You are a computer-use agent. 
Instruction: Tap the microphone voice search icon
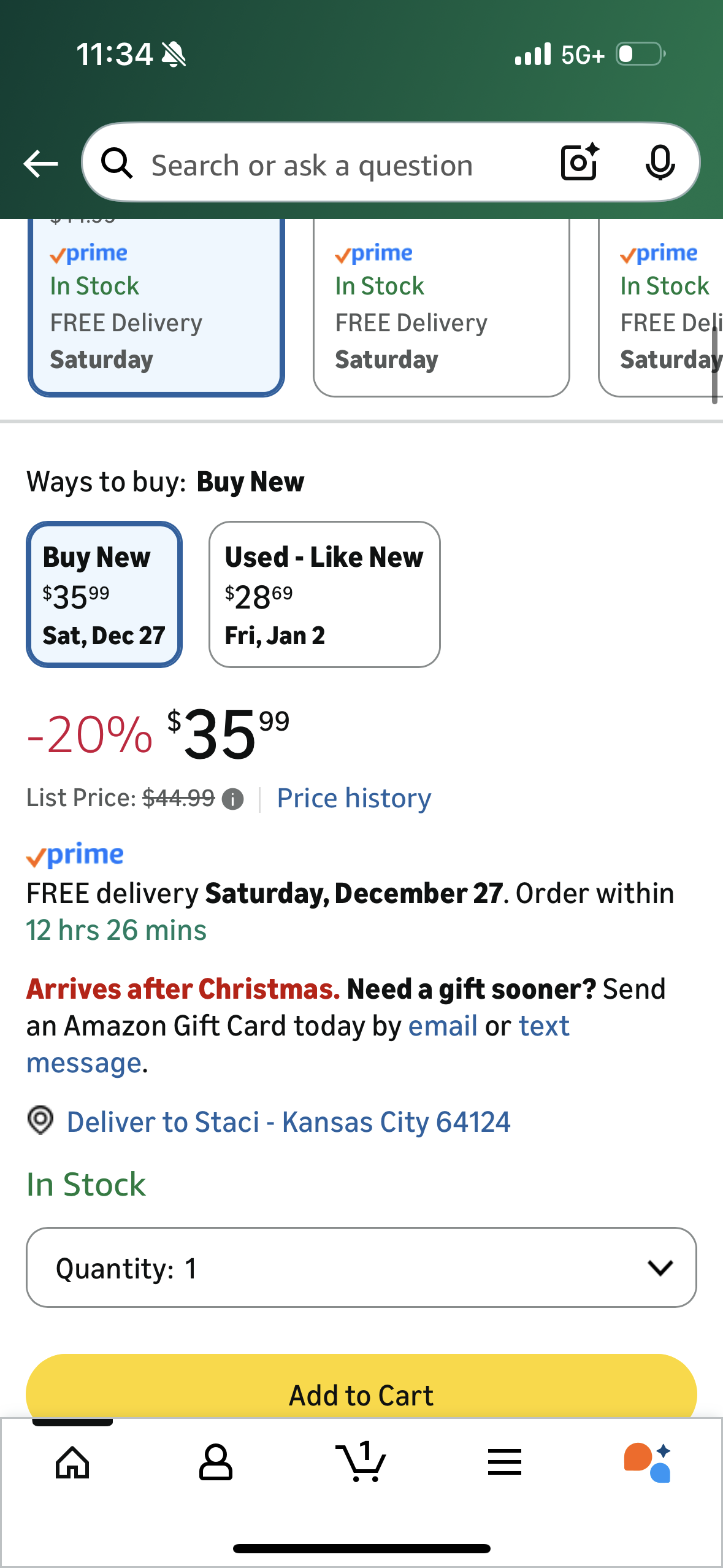coord(660,163)
